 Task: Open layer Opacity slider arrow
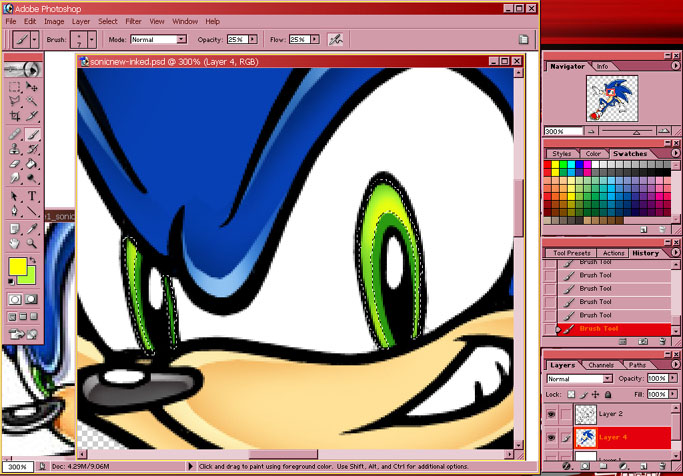673,378
